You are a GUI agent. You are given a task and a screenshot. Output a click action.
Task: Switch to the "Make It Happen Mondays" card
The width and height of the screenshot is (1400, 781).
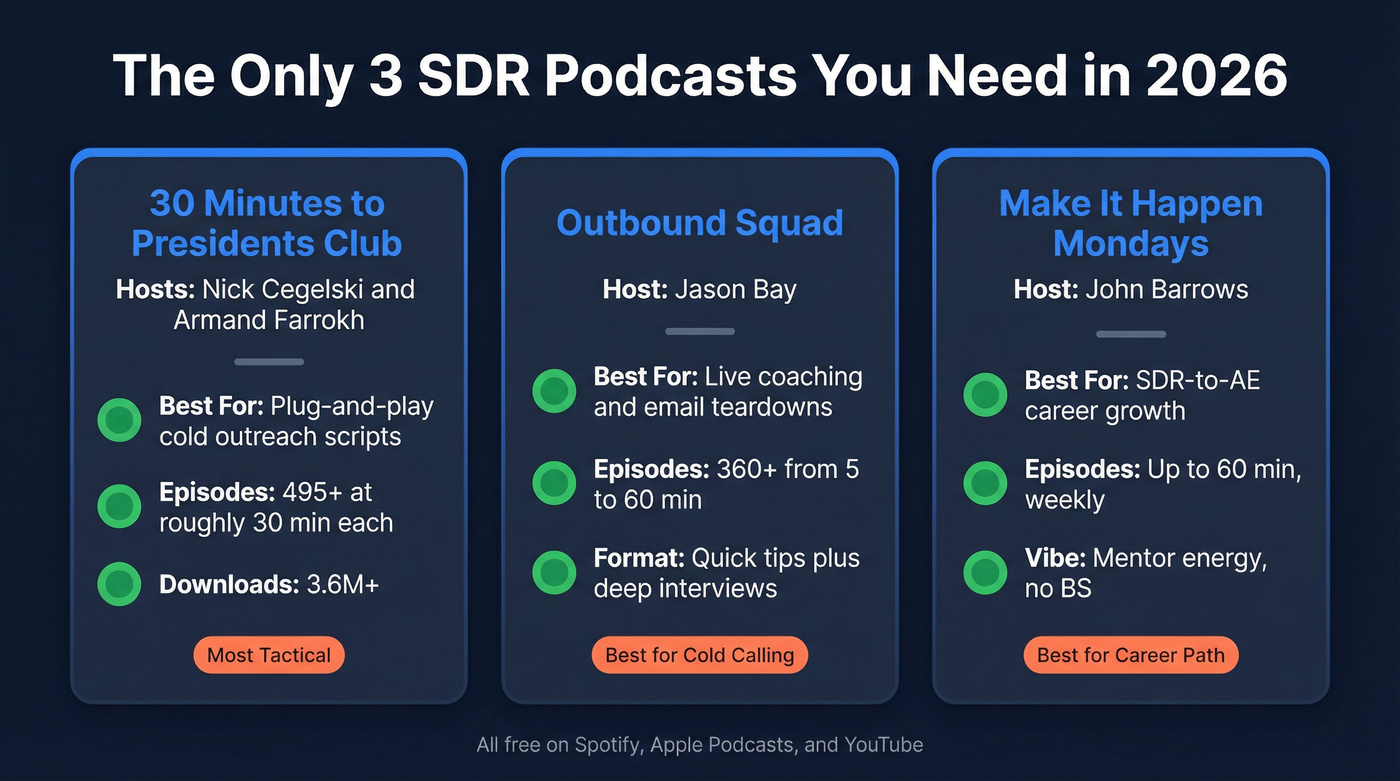click(x=1130, y=223)
